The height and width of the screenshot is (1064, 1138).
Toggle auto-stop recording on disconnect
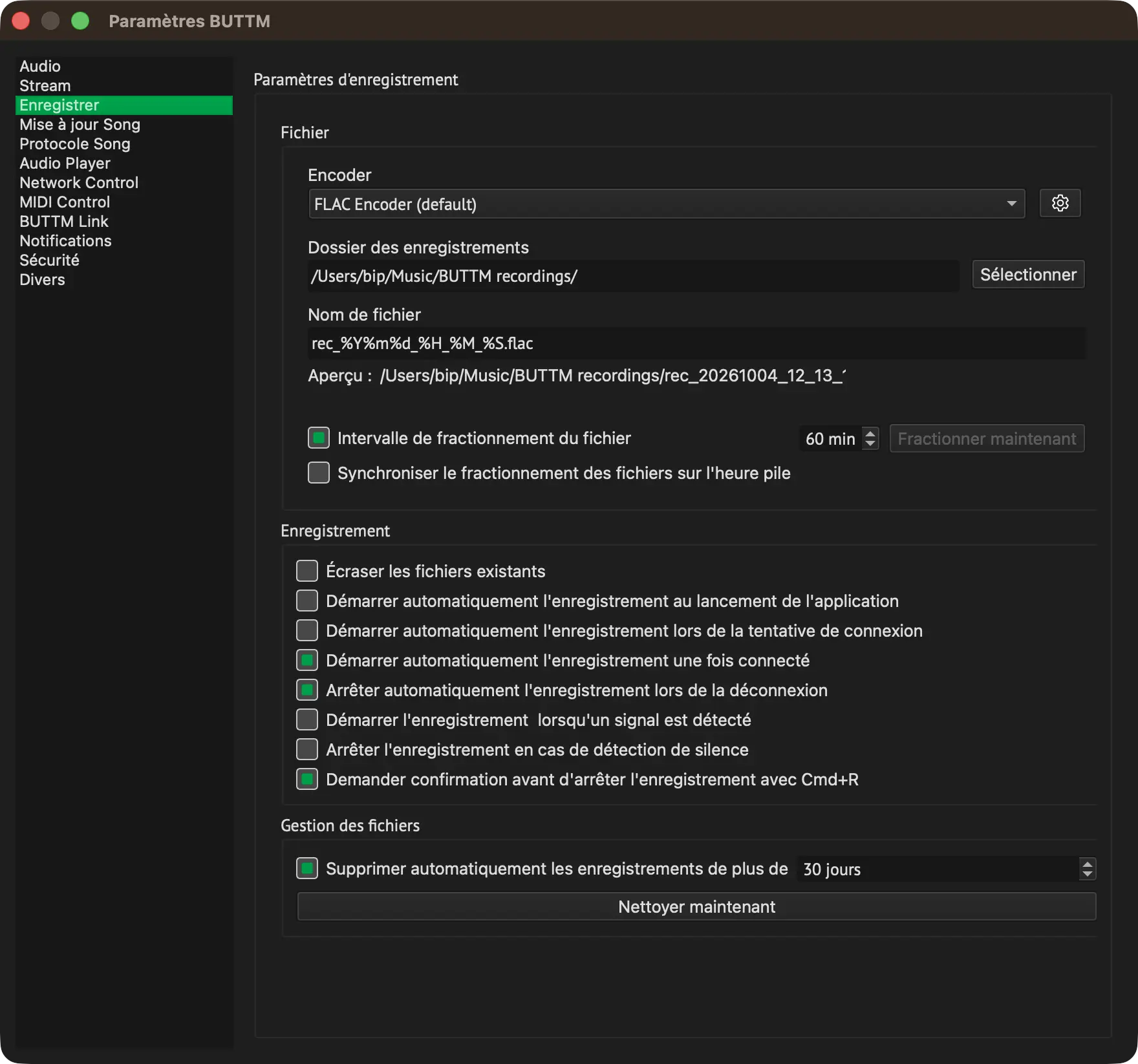coord(307,690)
